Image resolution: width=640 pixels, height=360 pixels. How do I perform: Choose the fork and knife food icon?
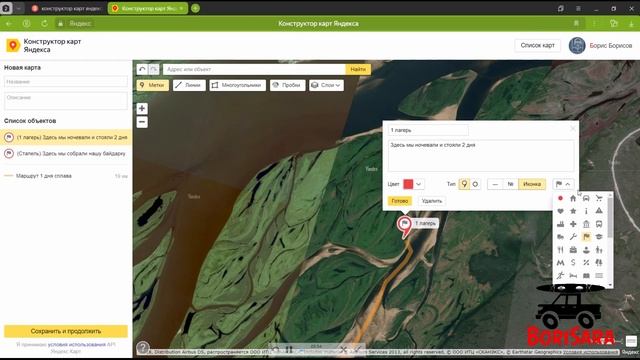(560, 250)
